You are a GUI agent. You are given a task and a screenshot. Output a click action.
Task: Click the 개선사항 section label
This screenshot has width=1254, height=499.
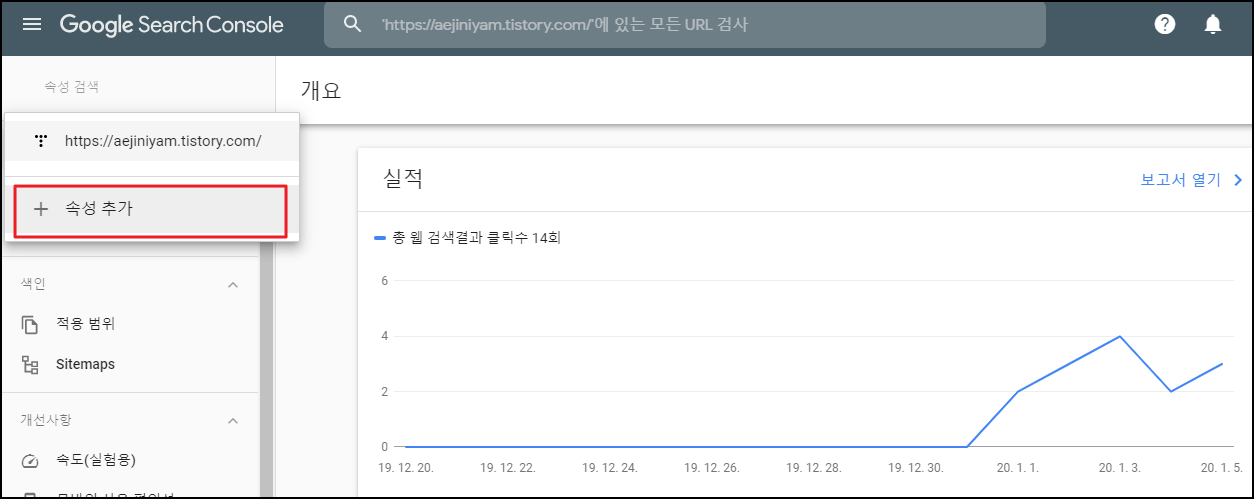pos(46,420)
